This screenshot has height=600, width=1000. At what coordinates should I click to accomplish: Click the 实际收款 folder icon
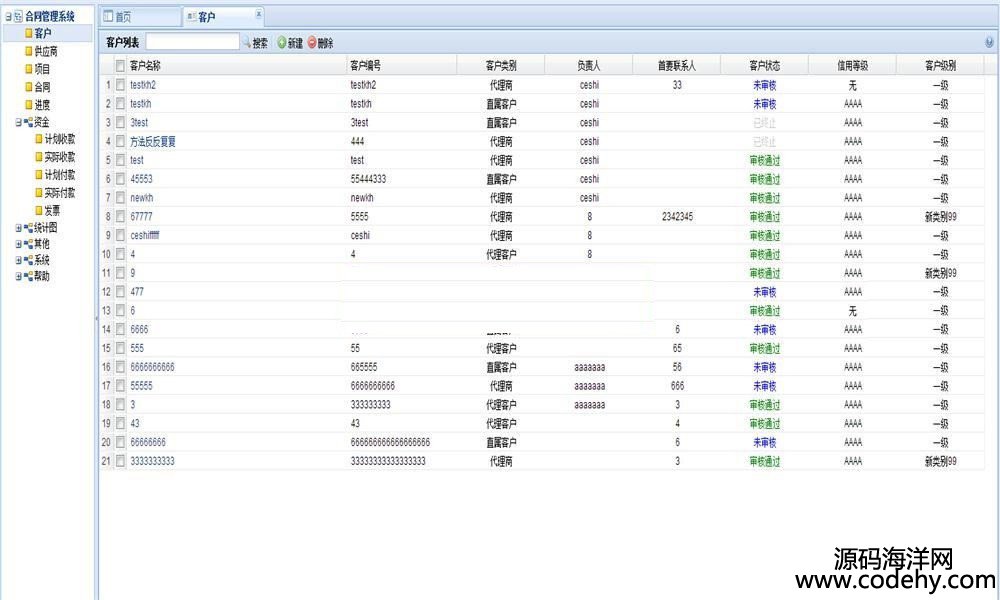click(x=39, y=157)
